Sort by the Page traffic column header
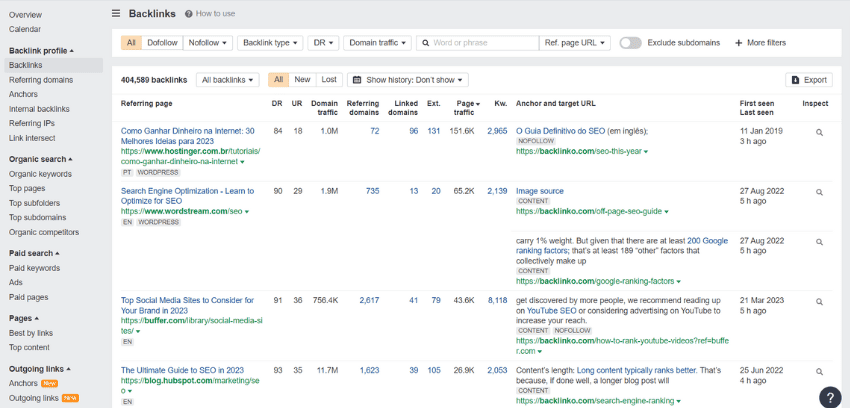Viewport: 850px width, 408px height. (465, 108)
